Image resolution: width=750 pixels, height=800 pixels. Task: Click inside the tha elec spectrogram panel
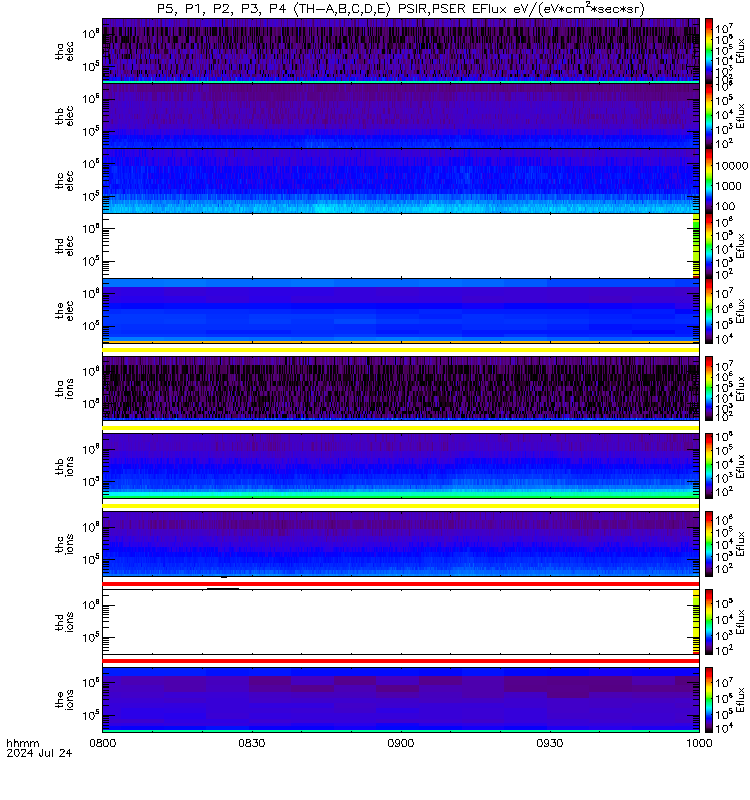(401, 51)
